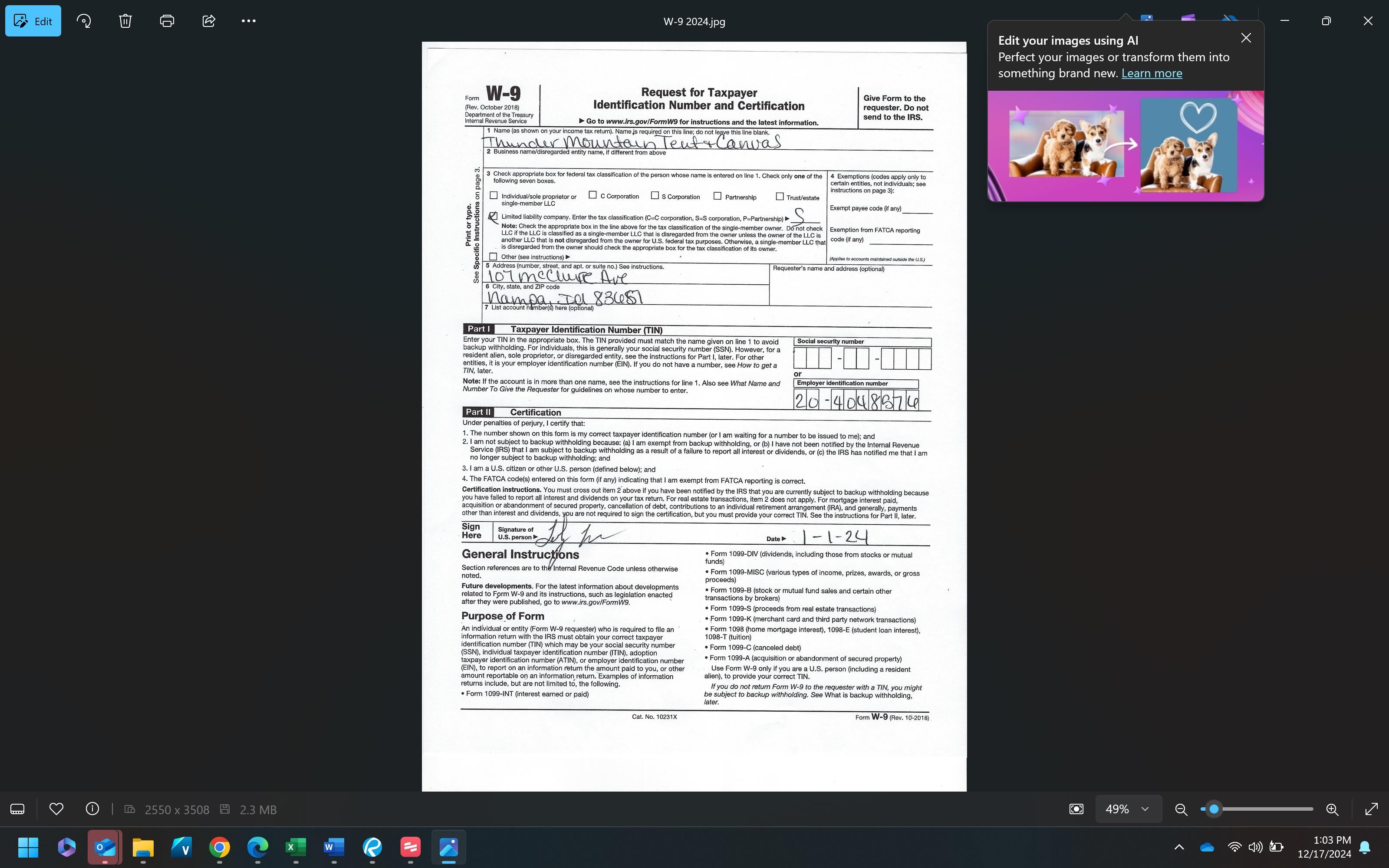This screenshot has width=1389, height=868.
Task: Add the image to favorites with the heart
Action: click(x=56, y=809)
